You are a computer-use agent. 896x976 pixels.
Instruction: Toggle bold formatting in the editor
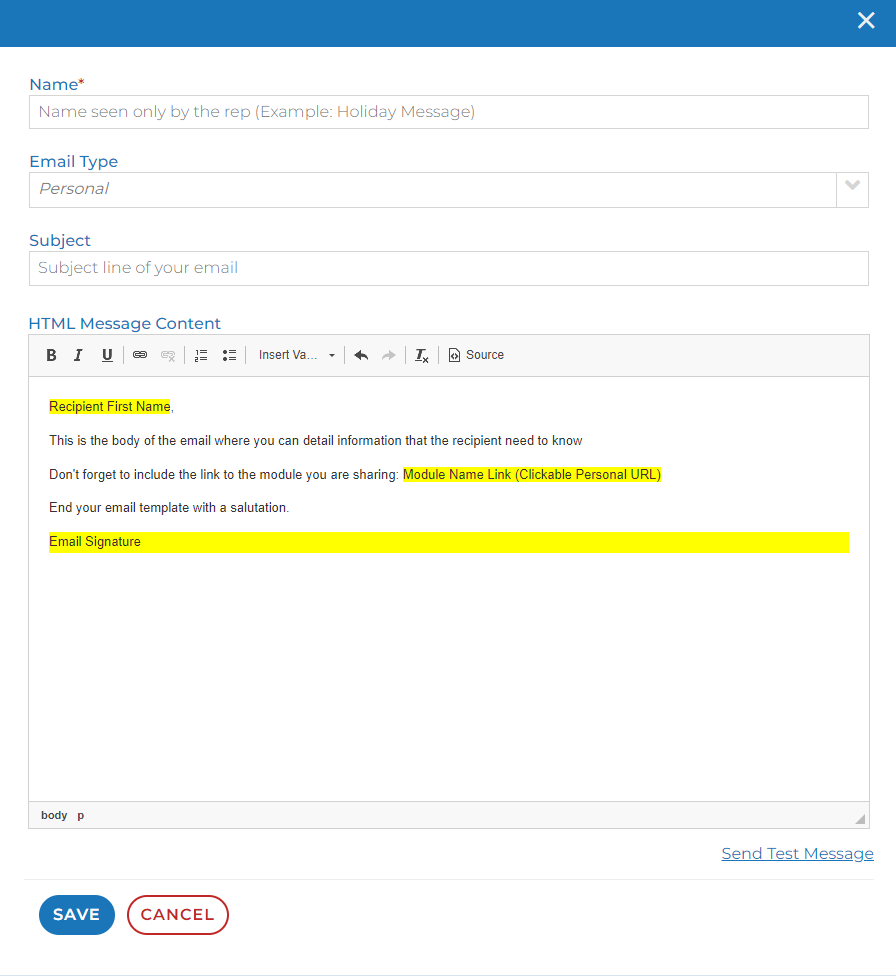tap(52, 355)
